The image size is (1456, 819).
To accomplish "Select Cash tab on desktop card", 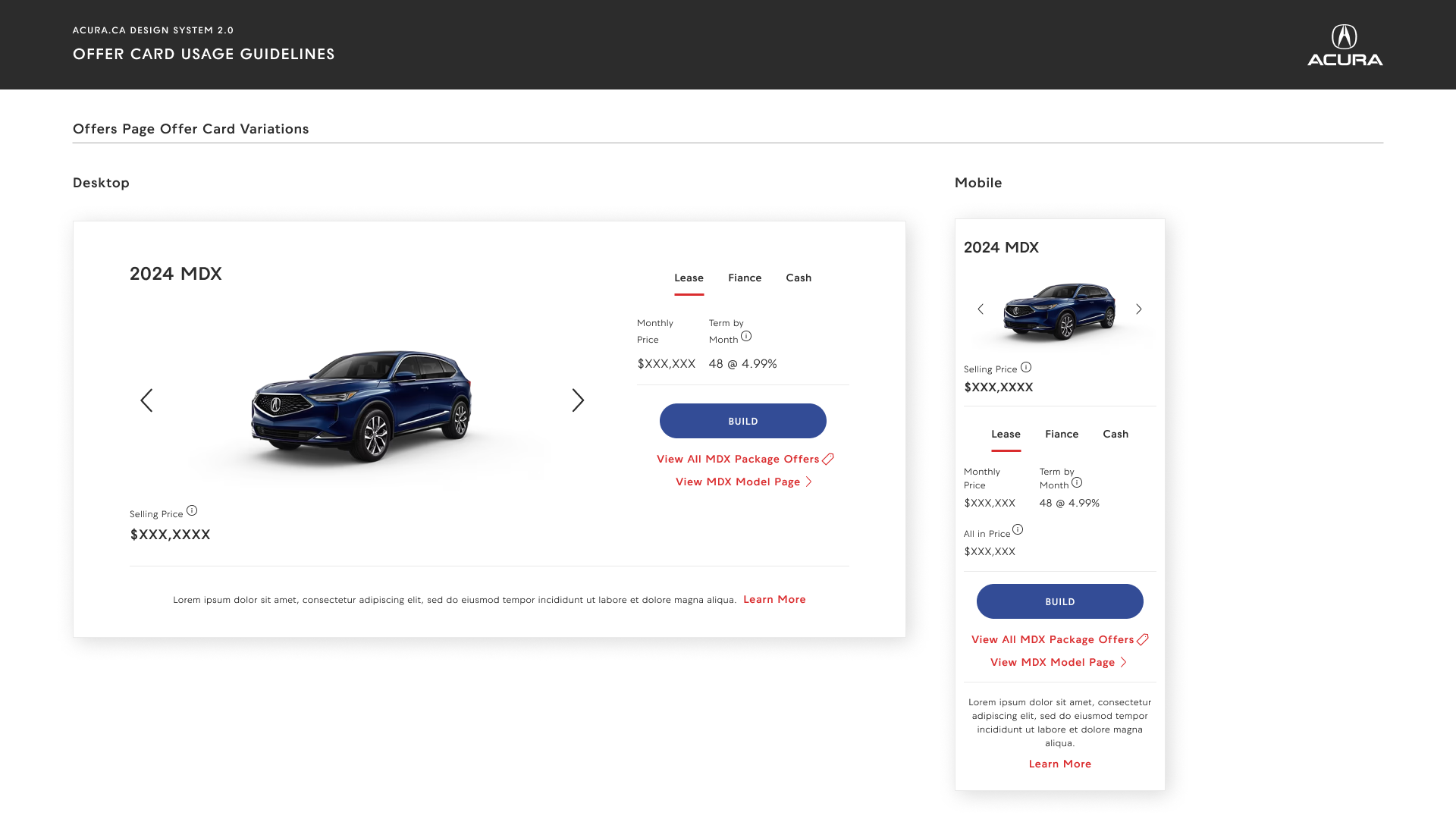I will click(x=799, y=278).
